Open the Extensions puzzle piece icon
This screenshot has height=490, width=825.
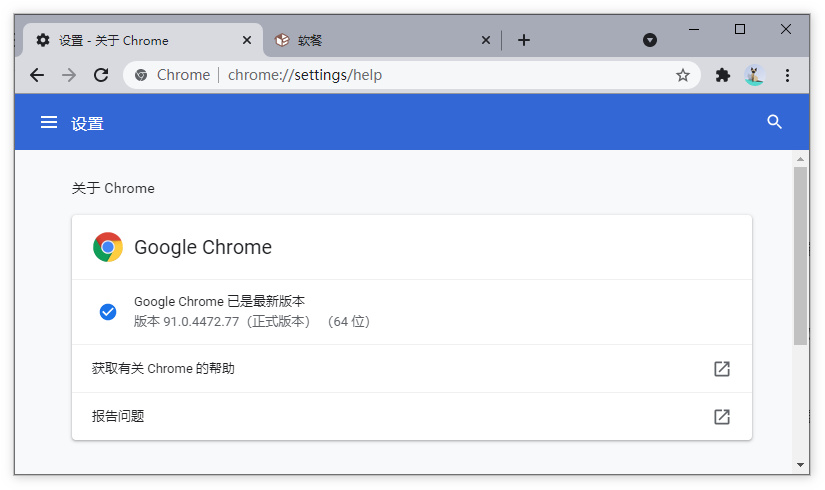723,75
